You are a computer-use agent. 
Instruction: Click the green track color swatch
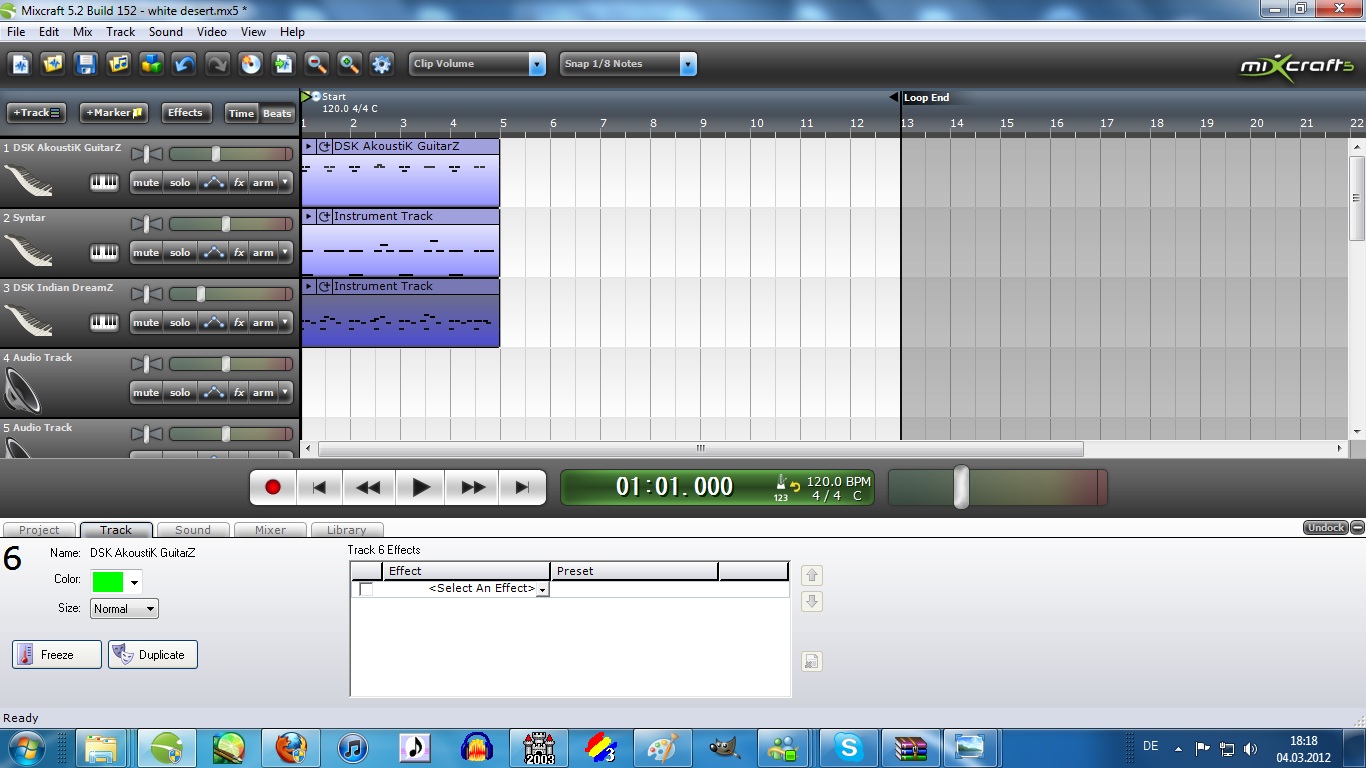click(108, 582)
